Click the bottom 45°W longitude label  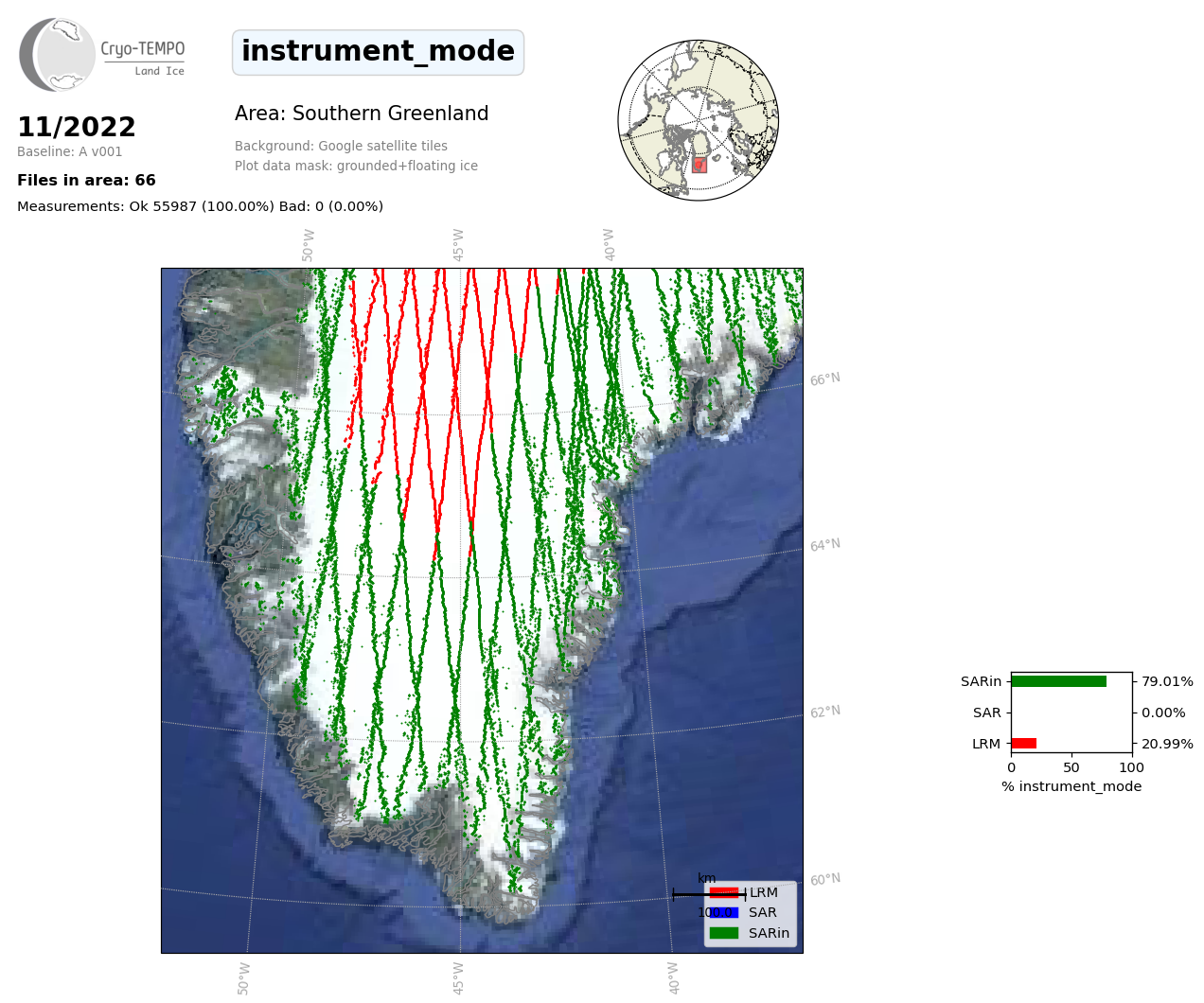(x=459, y=978)
